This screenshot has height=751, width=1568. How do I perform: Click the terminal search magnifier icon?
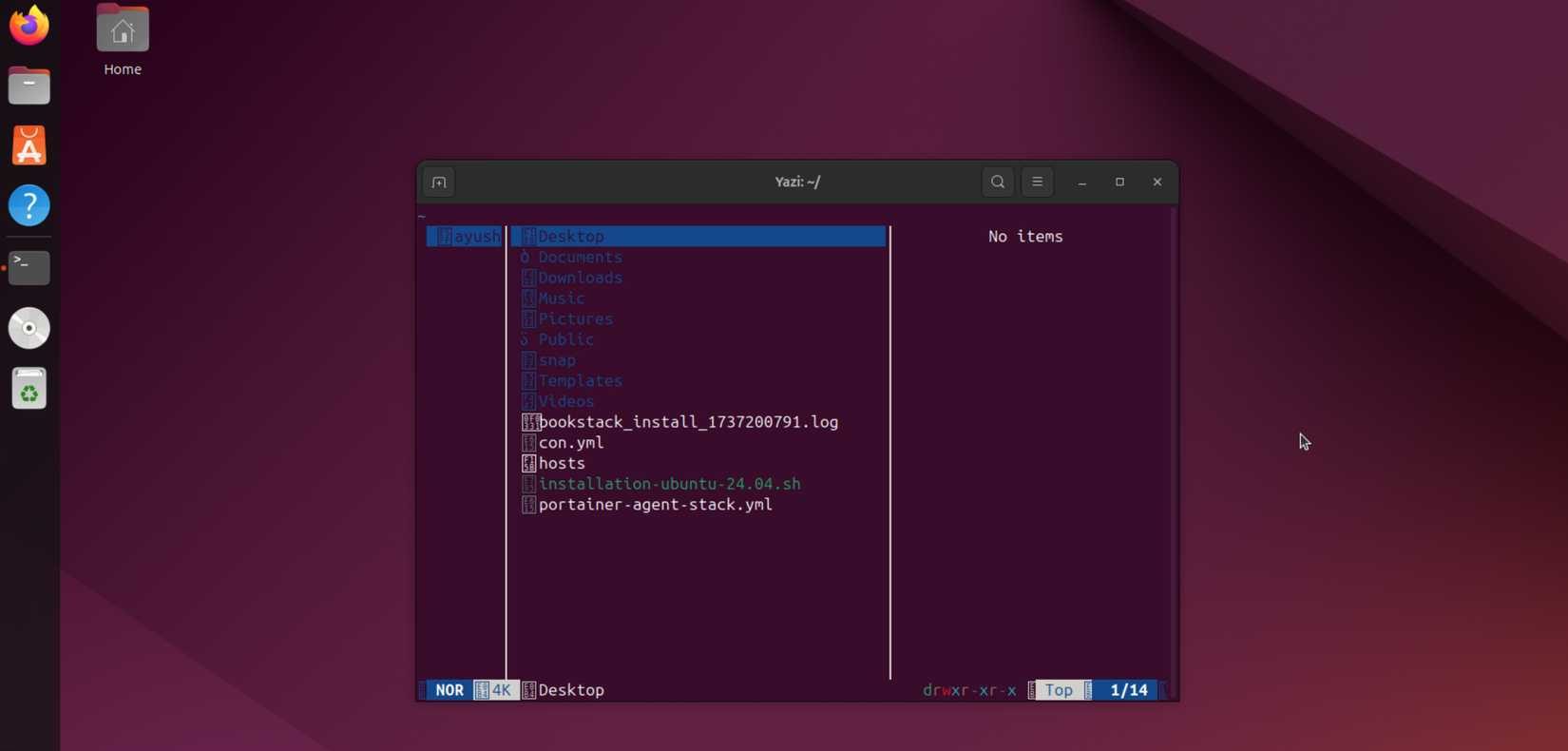pyautogui.click(x=998, y=182)
